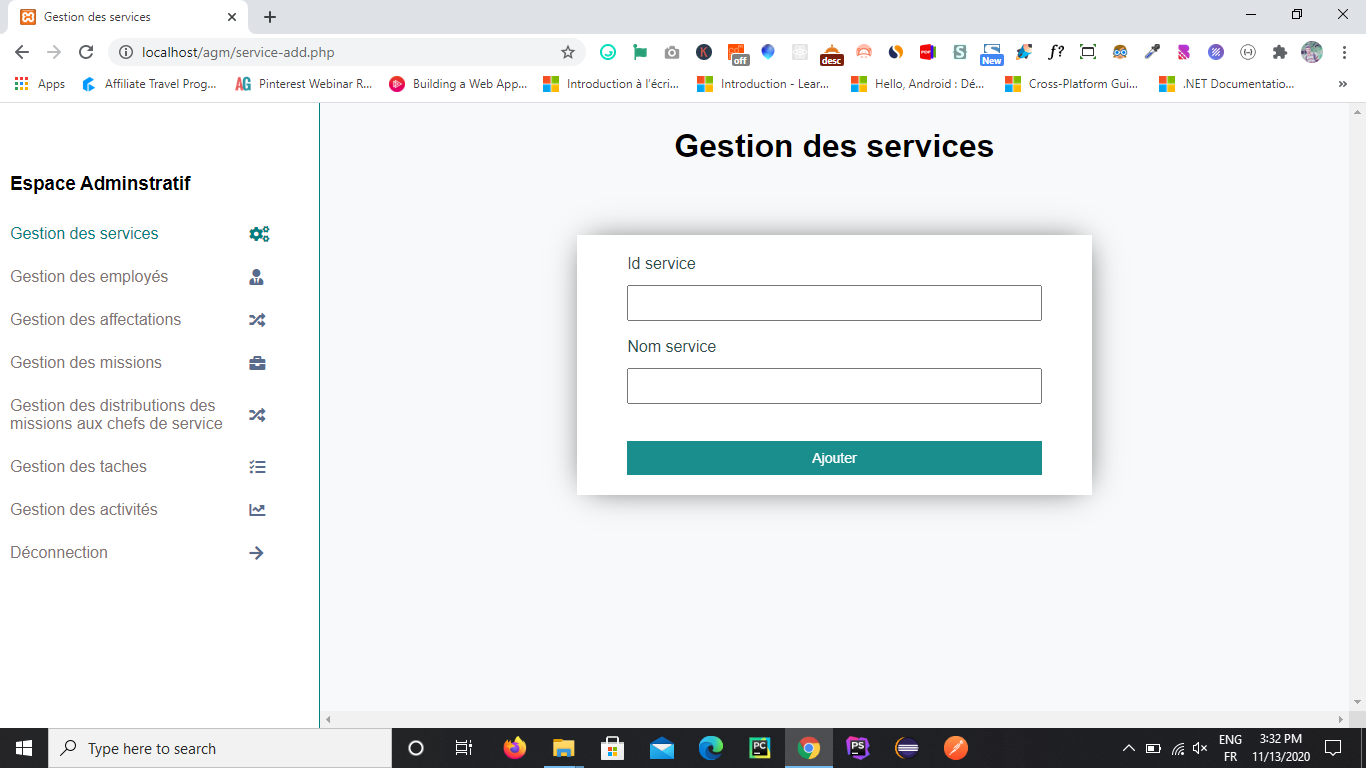Click the f? font finder extension
This screenshot has width=1366, height=768.
click(1056, 52)
